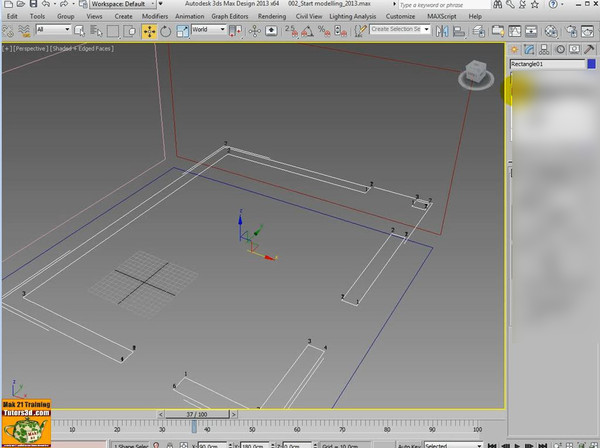This screenshot has height=448, width=600.
Task: Open a file with the folder icon
Action: pyautogui.click(x=21, y=4)
